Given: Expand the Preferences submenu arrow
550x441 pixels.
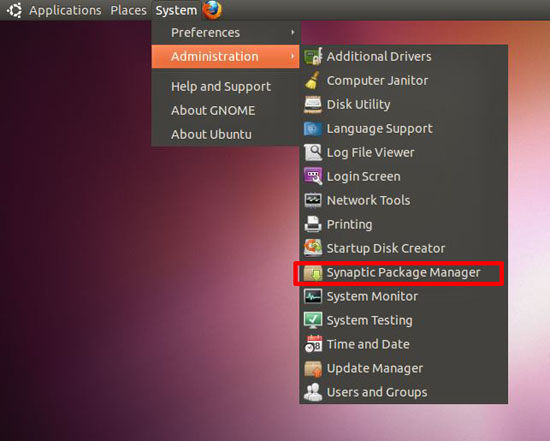Looking at the screenshot, I should pos(293,32).
